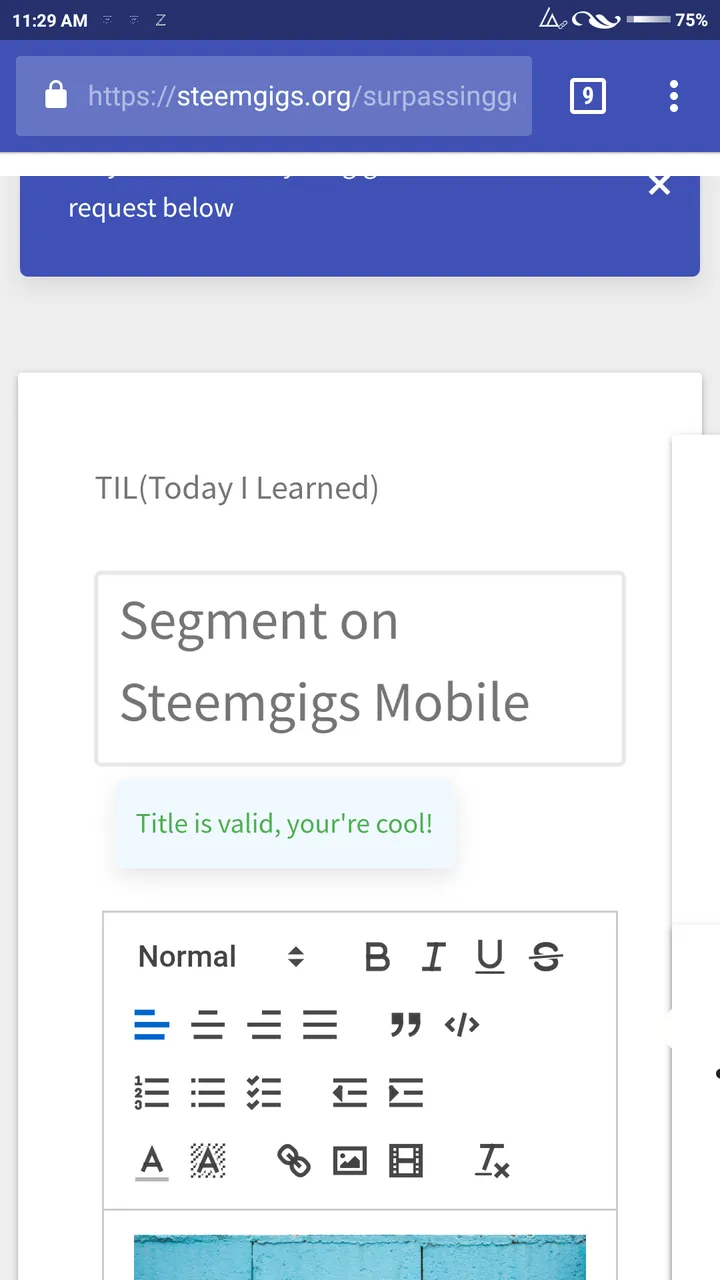
Task: Toggle strikethrough text formatting
Action: [546, 957]
